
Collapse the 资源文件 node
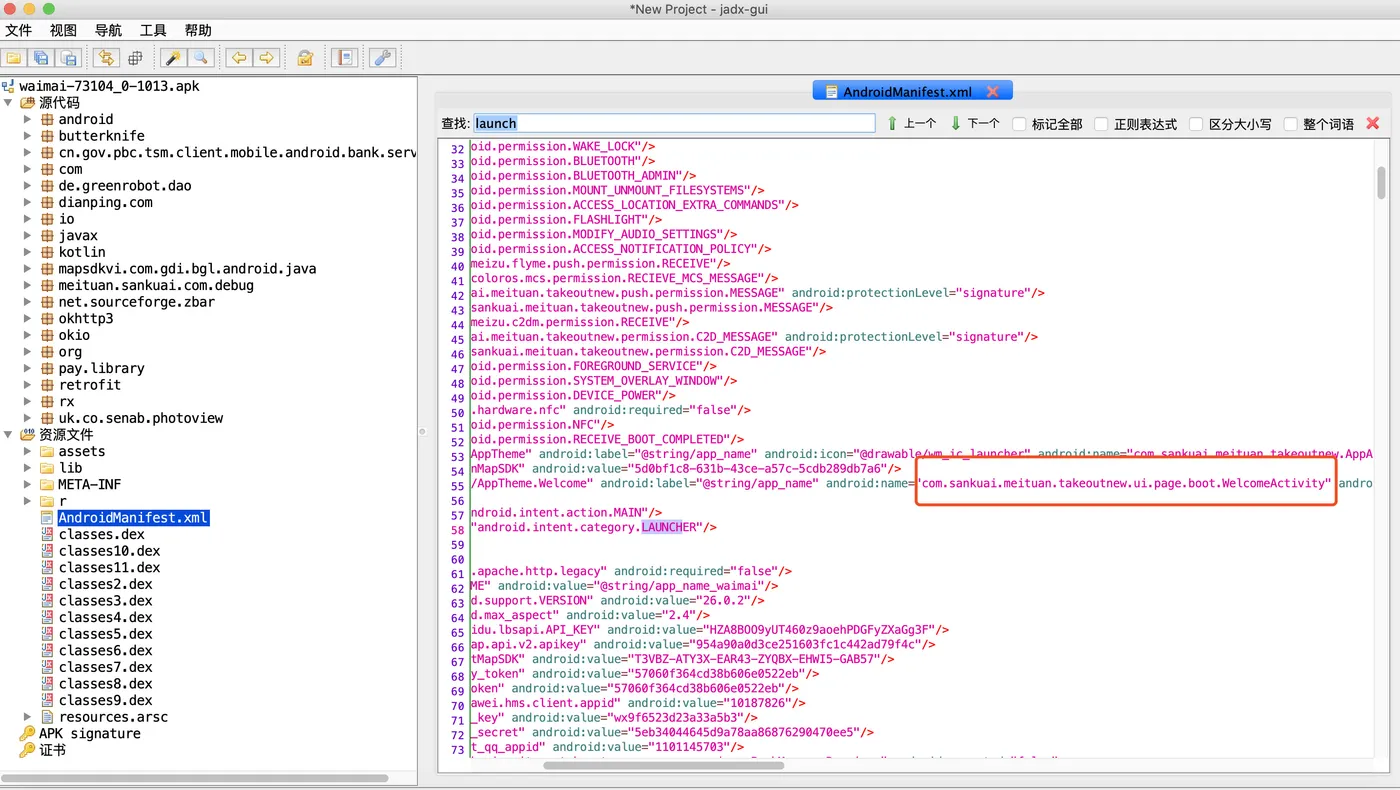click(x=8, y=435)
